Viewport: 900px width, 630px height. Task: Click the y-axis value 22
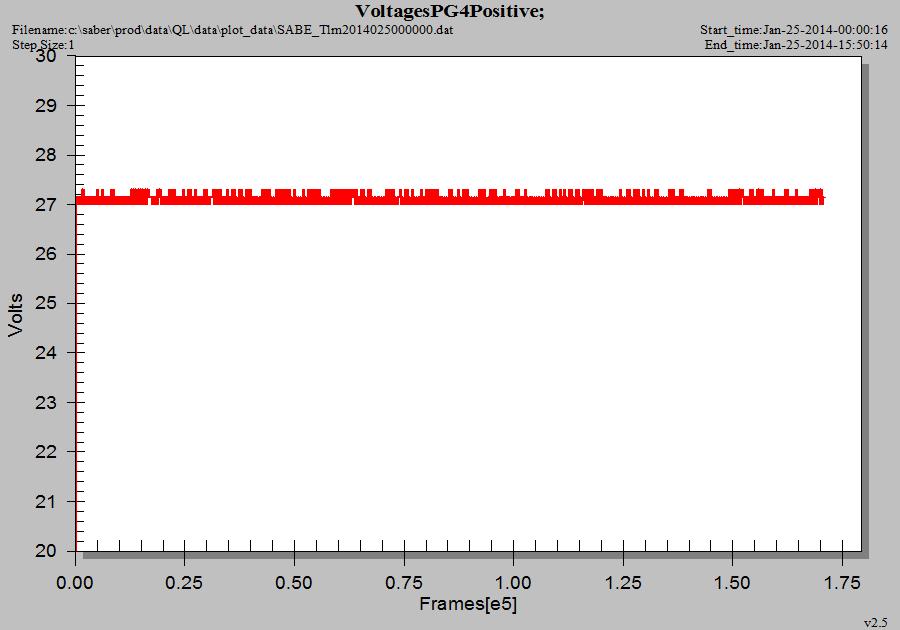pos(46,452)
